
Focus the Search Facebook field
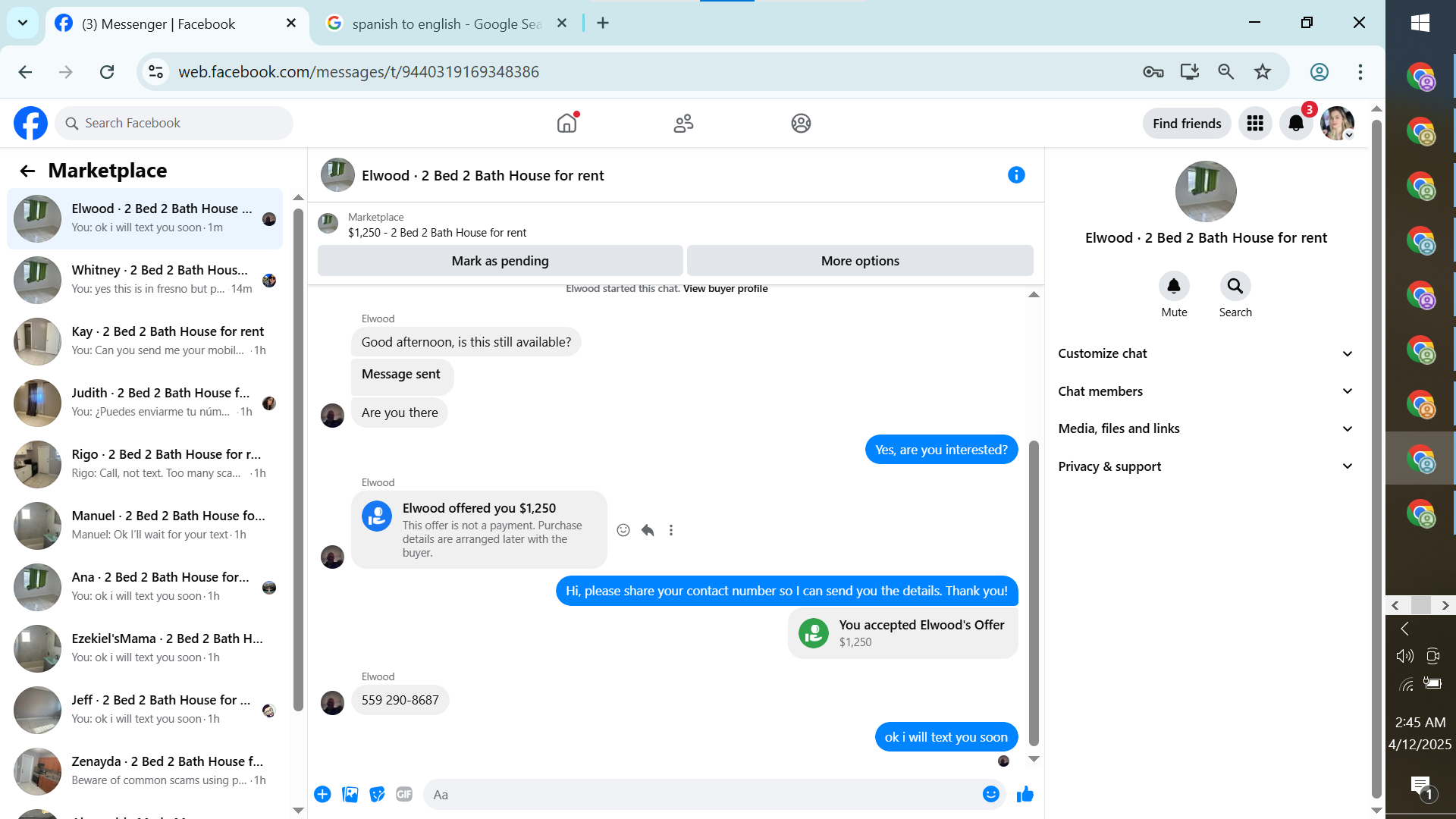[174, 123]
